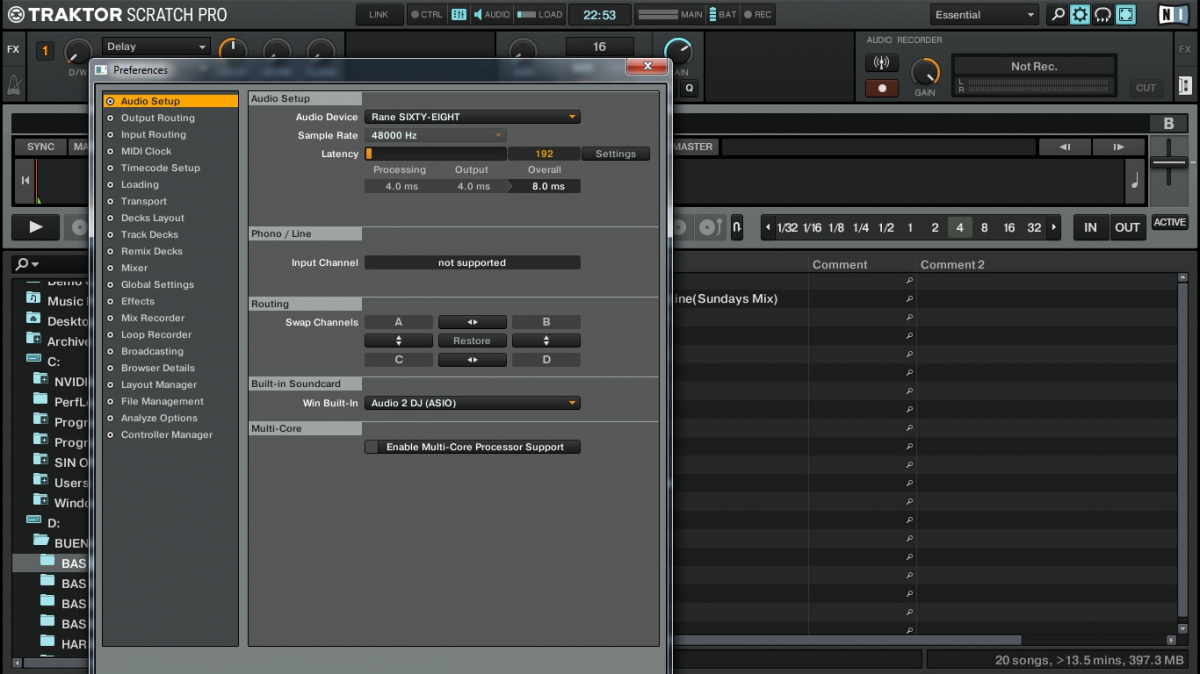Adjust the Latency slider bar

pyautogui.click(x=436, y=154)
